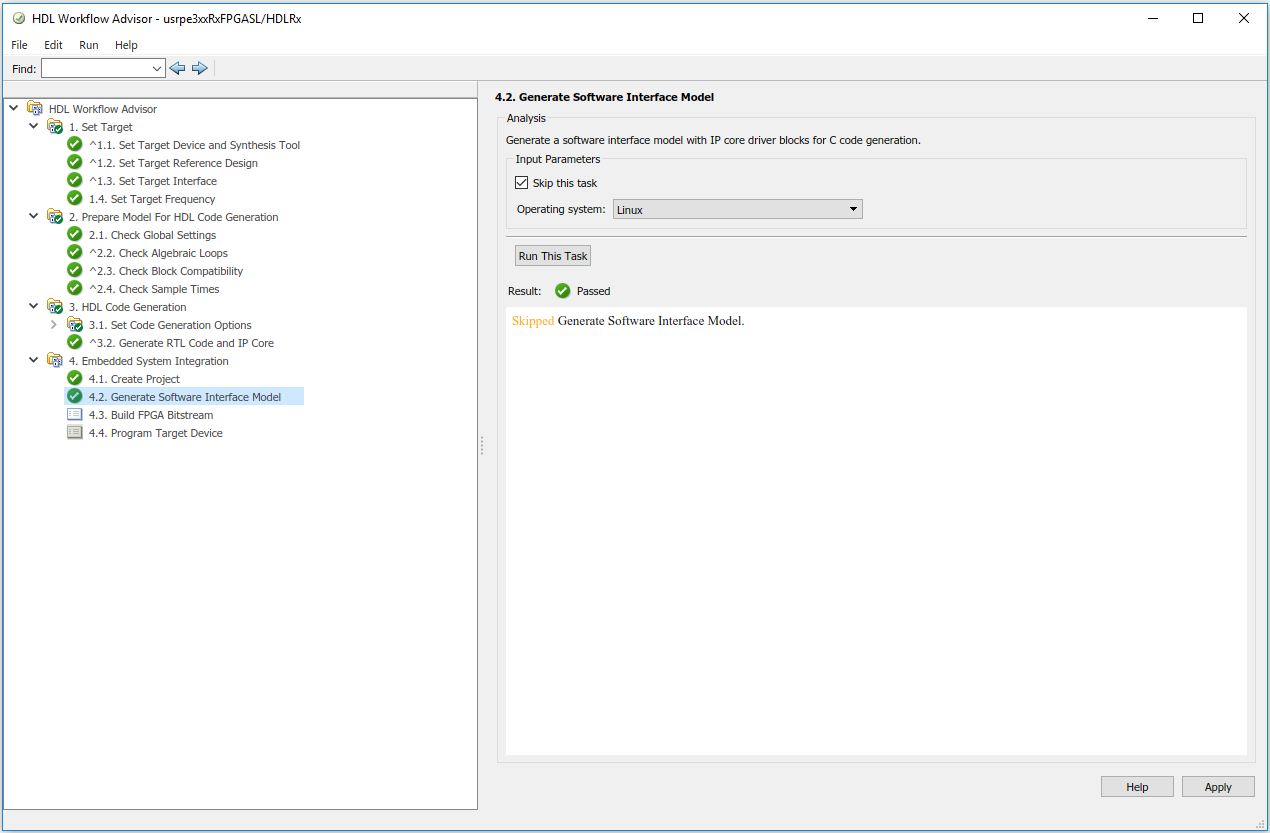Viewport: 1270px width, 833px height.
Task: Click the back arrow next to Find
Action: pos(177,68)
